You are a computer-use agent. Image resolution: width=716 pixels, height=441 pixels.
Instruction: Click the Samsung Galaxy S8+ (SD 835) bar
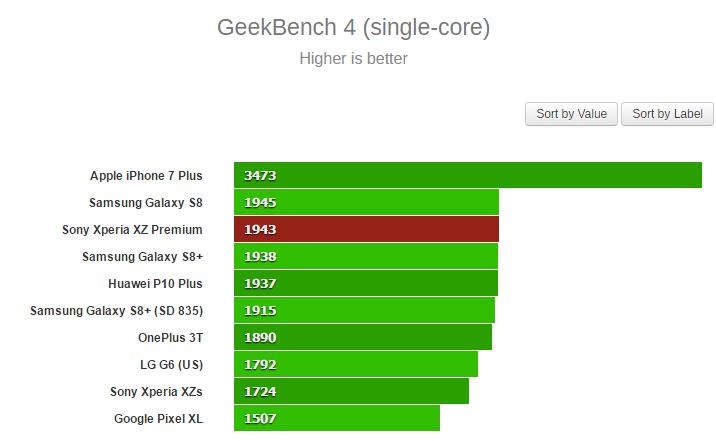[x=364, y=310]
